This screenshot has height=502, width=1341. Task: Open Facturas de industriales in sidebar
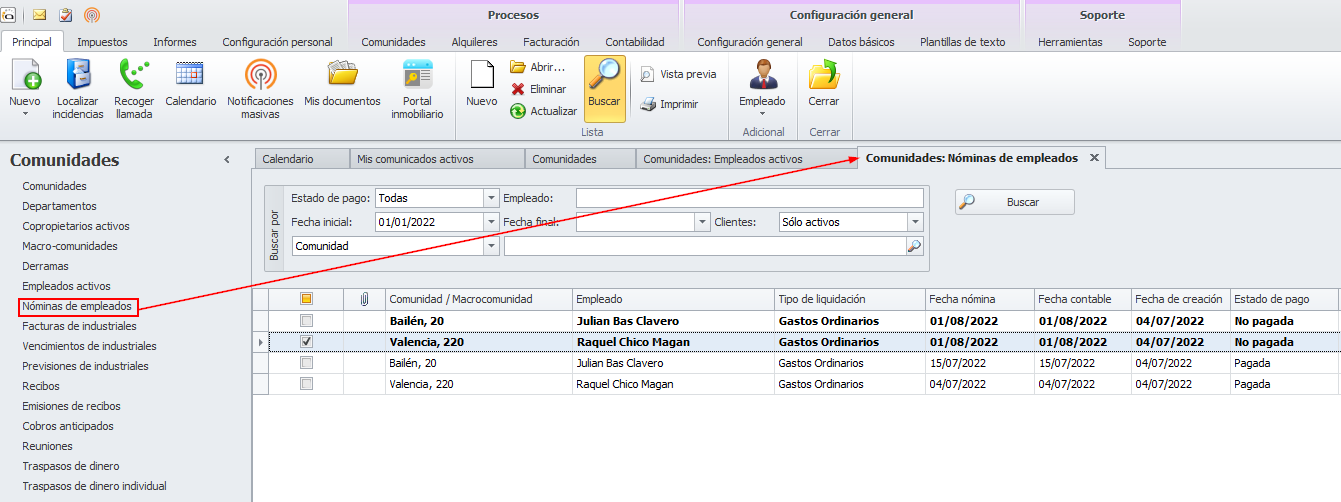click(79, 326)
